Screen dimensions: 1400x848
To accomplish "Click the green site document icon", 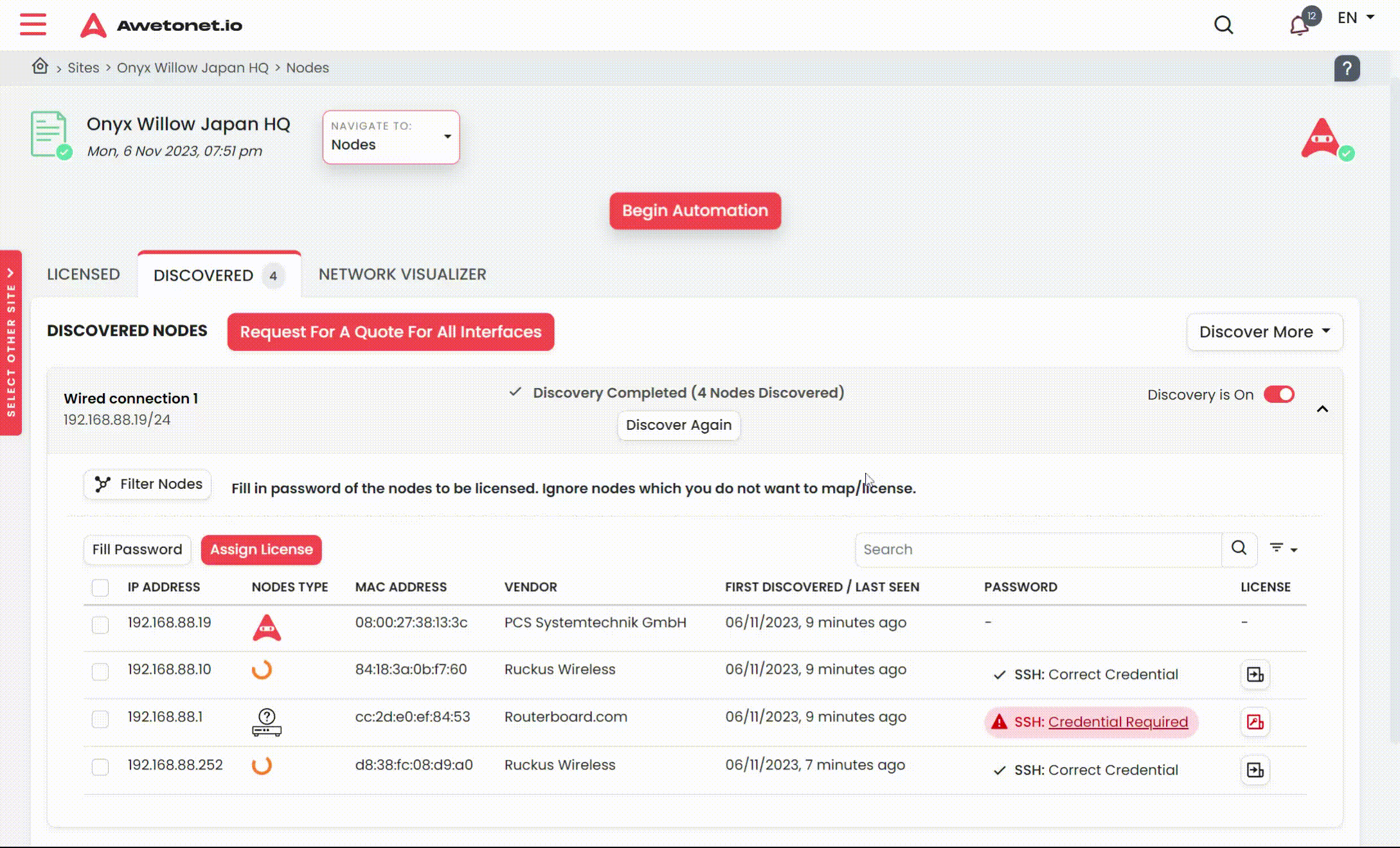I will point(51,135).
